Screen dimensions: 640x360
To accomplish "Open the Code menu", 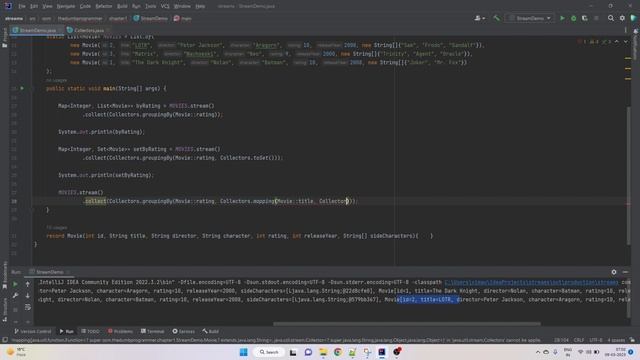I will 85,6.
